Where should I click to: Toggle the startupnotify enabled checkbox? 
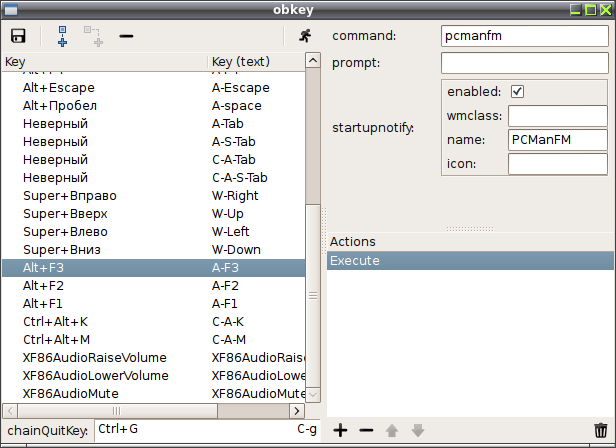pos(517,92)
